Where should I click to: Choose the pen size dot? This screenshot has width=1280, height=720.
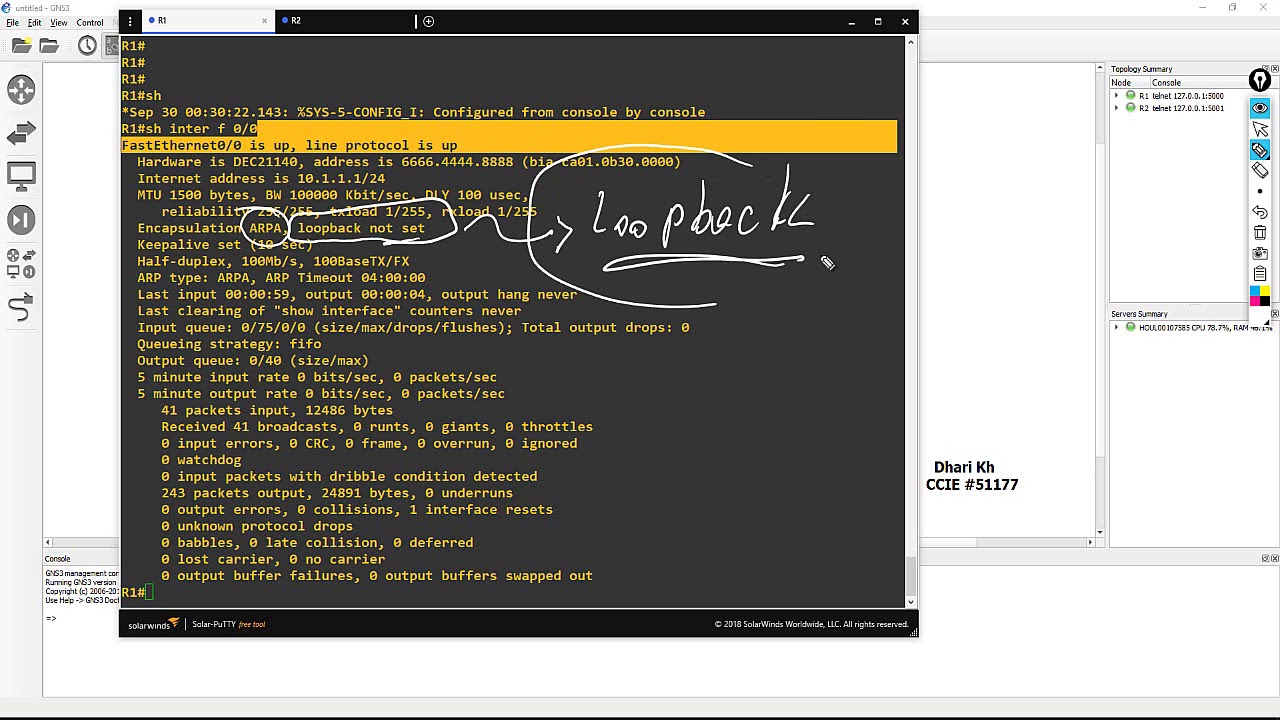[1260, 191]
